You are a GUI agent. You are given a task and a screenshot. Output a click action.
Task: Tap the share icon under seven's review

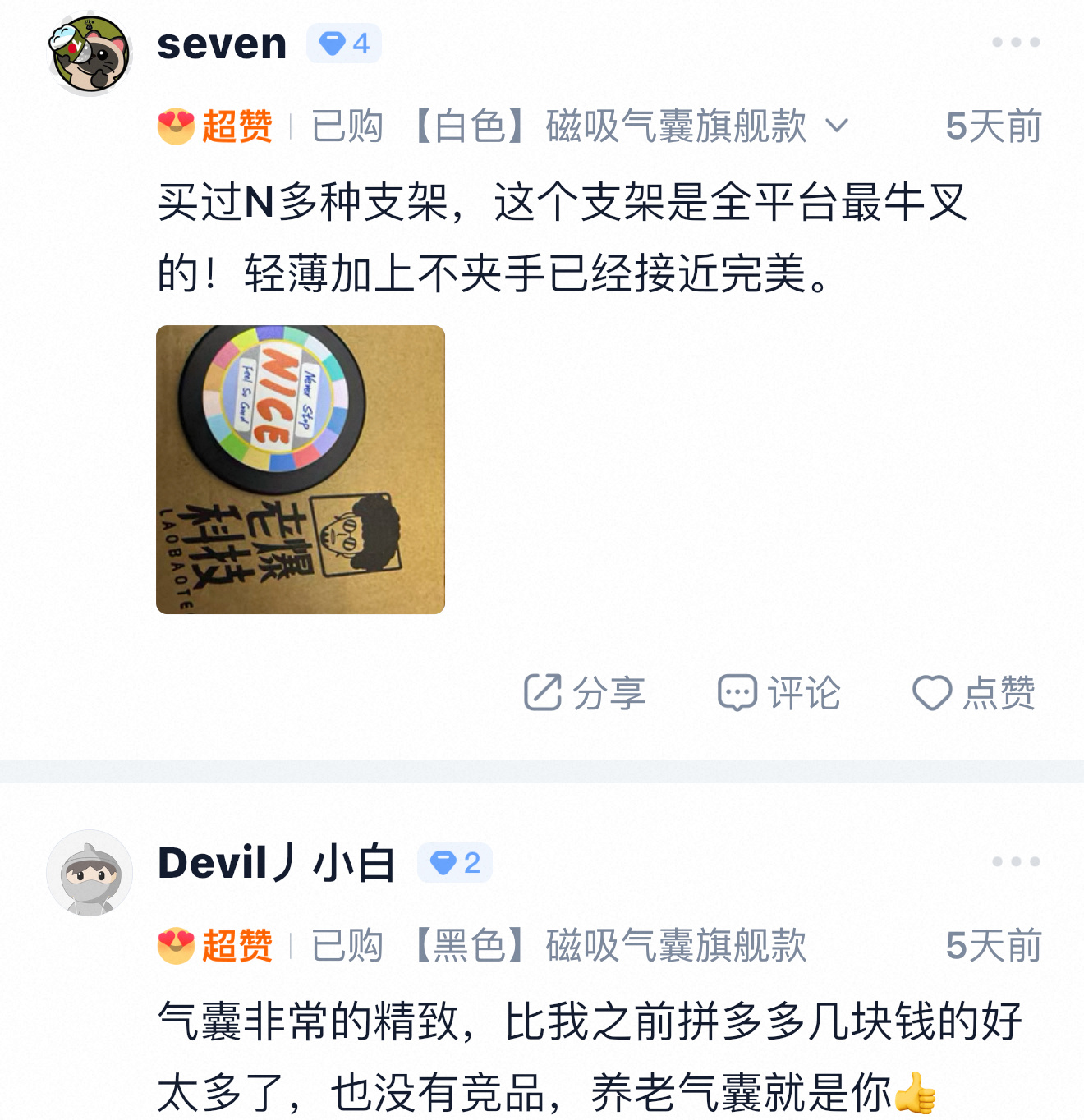point(543,692)
